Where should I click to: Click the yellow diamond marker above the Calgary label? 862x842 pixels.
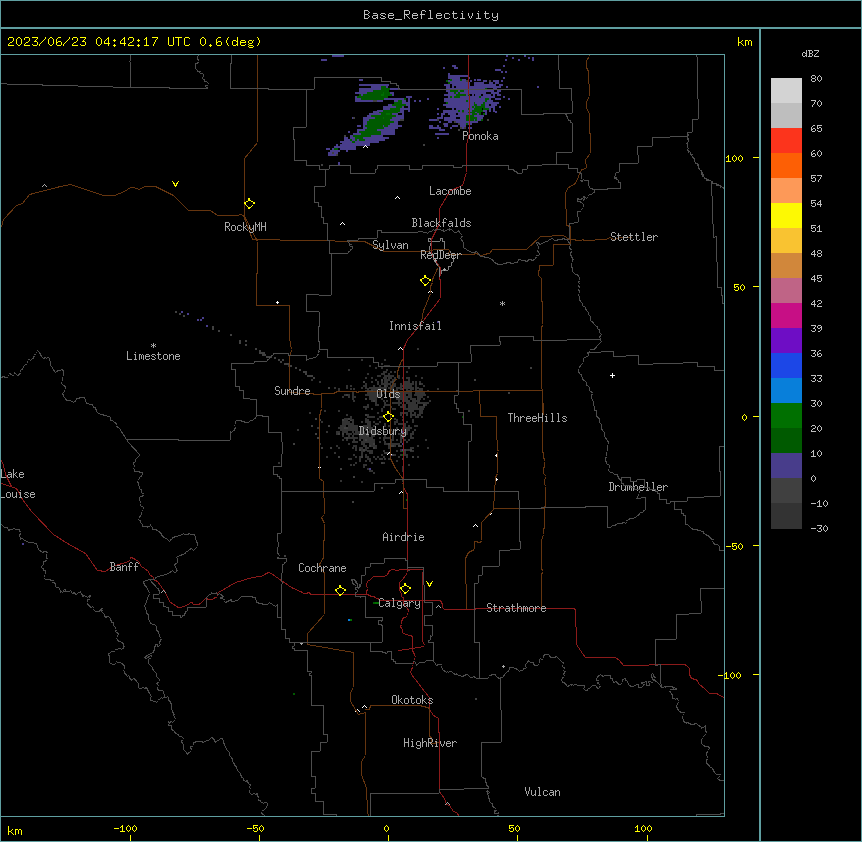coord(405,589)
